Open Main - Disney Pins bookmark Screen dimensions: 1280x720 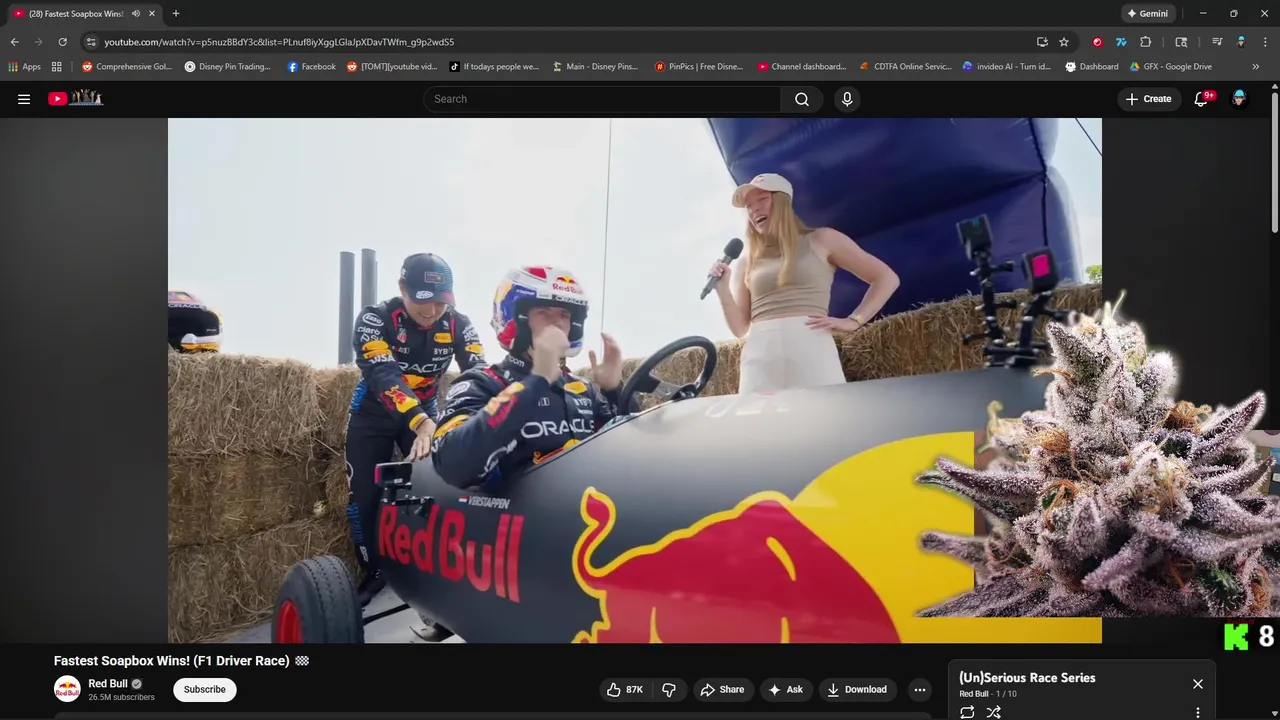[595, 67]
